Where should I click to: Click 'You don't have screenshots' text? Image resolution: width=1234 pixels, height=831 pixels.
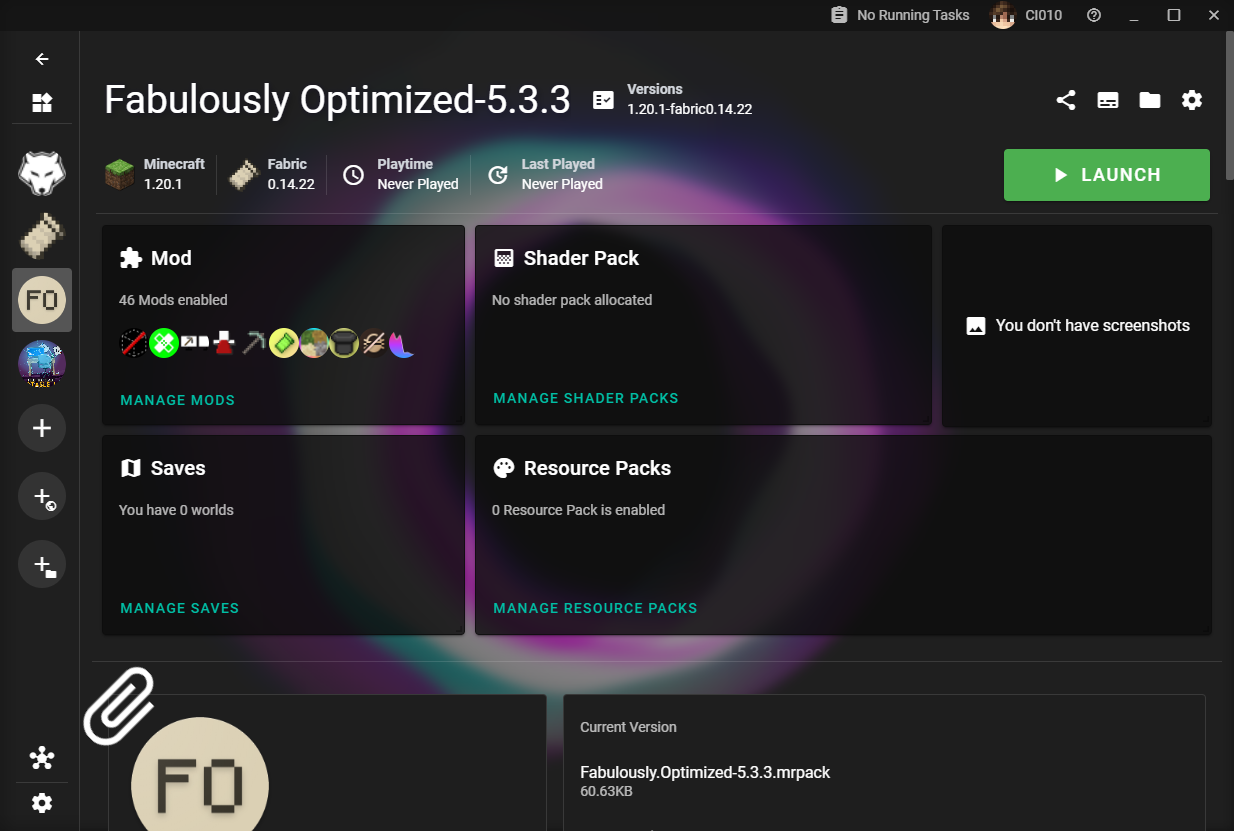pos(1093,325)
